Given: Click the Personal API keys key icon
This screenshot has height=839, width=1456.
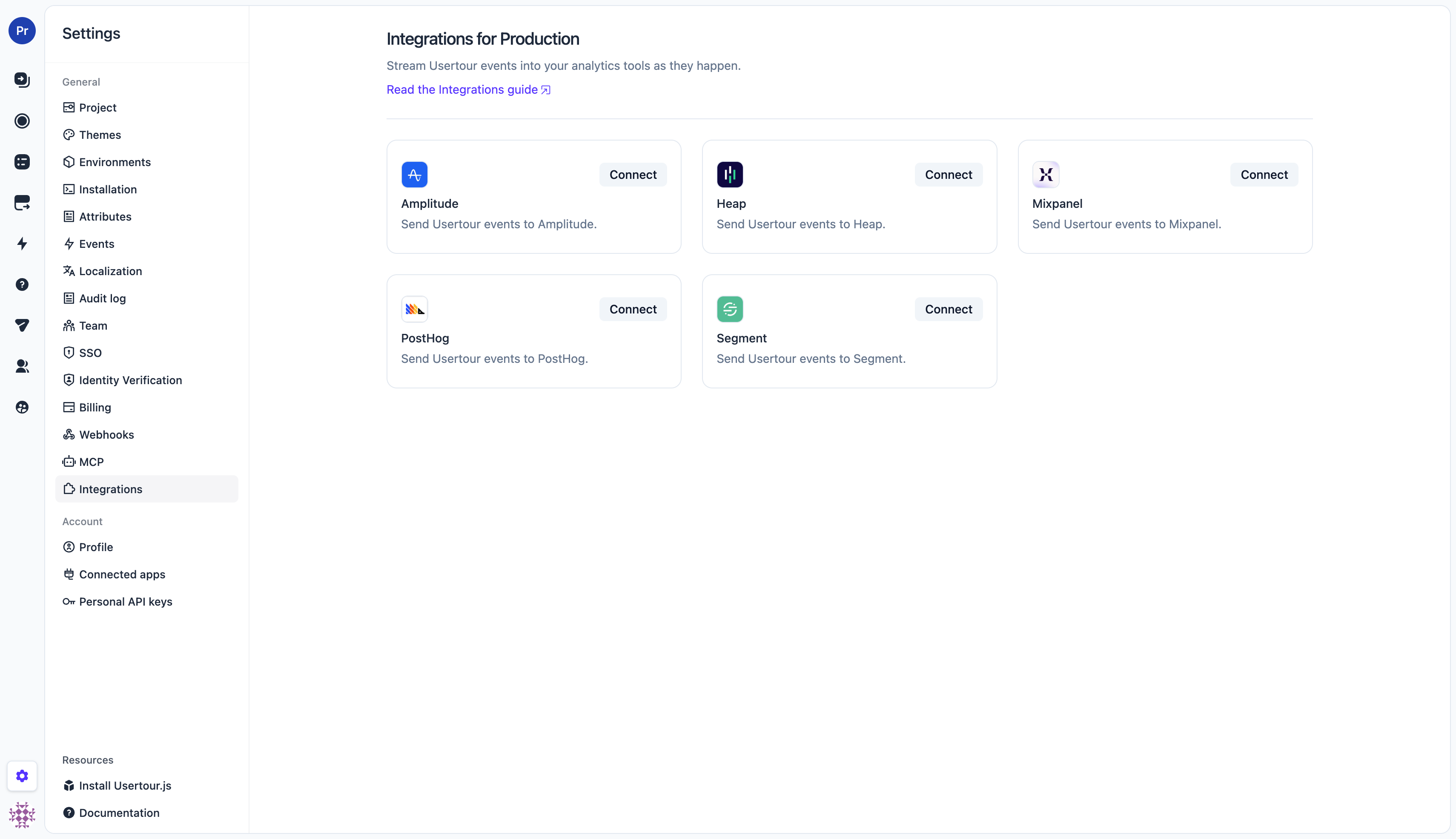Looking at the screenshot, I should pos(69,602).
